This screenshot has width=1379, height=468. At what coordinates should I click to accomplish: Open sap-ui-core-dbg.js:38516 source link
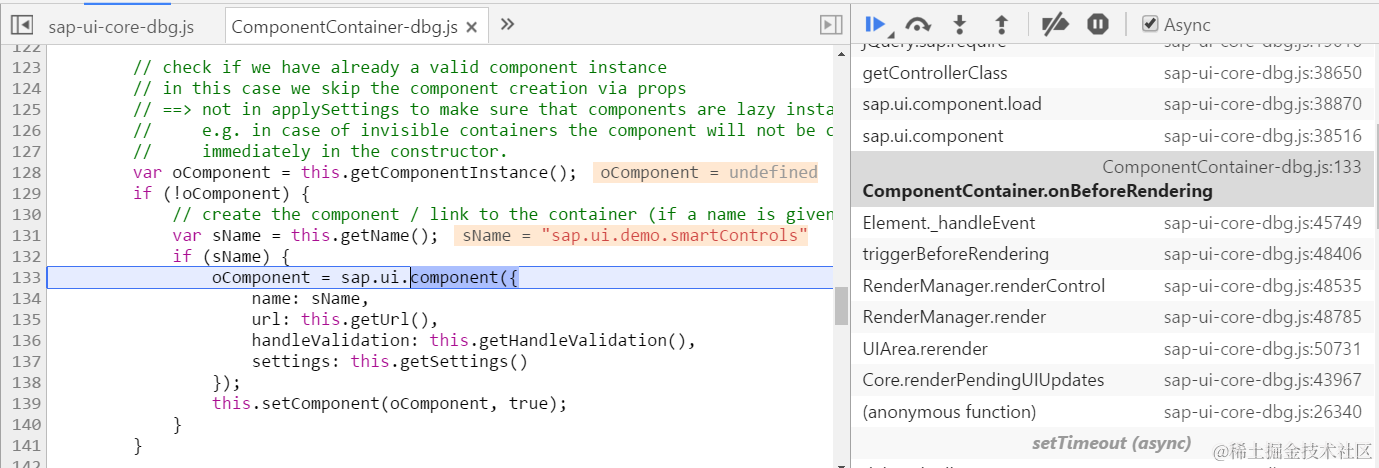coord(1262,136)
